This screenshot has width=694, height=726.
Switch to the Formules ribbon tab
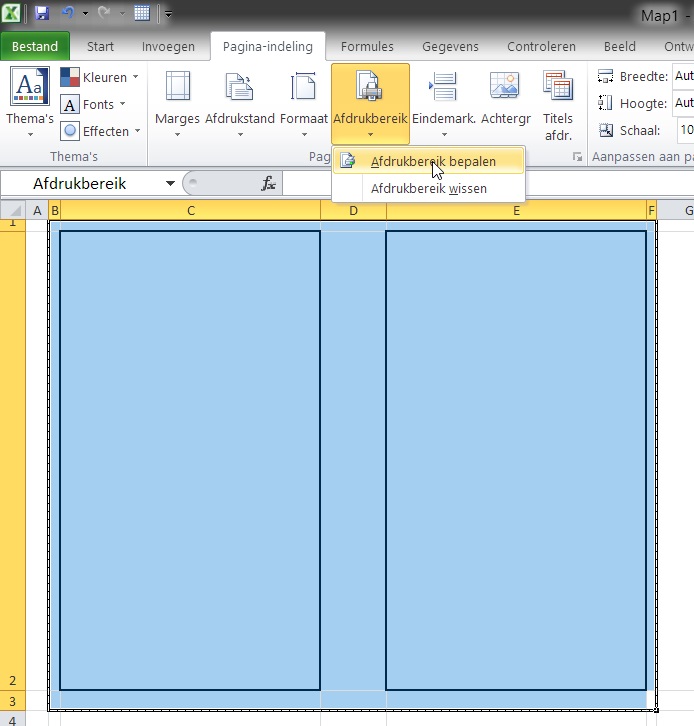tap(367, 46)
